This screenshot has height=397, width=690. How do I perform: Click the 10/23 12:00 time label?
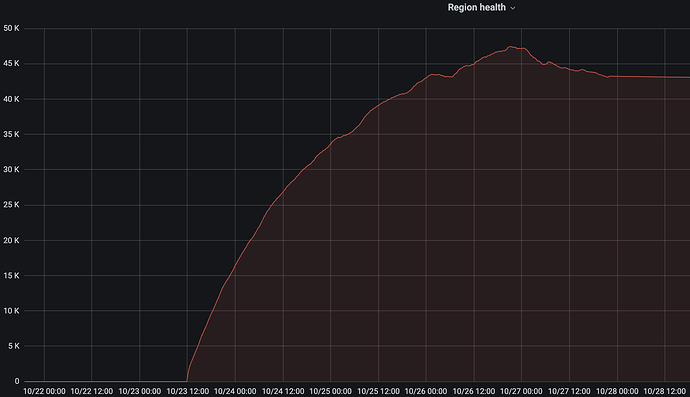(x=187, y=391)
